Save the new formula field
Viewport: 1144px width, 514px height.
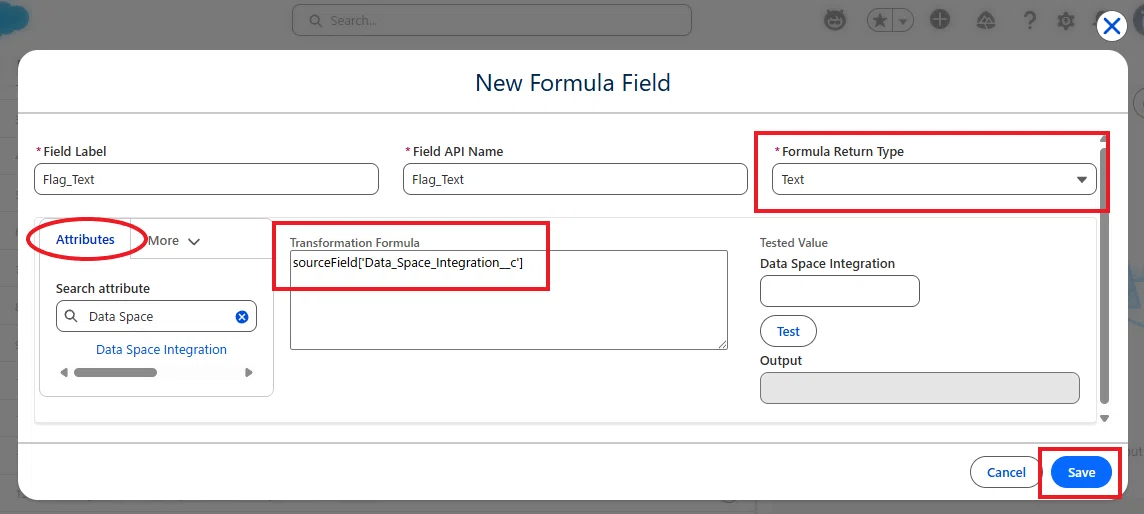(1081, 472)
